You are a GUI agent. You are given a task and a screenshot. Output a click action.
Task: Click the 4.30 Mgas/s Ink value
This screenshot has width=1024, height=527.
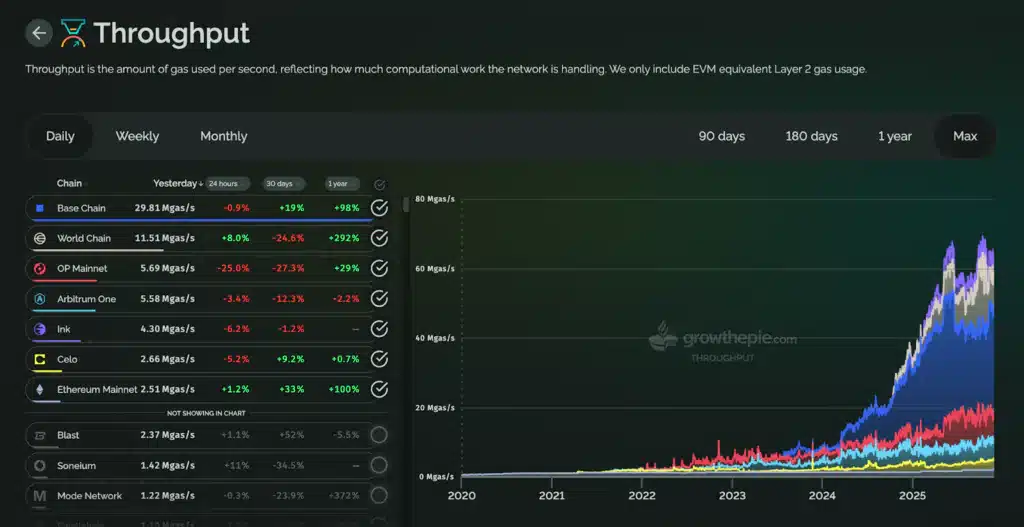[x=167, y=329]
